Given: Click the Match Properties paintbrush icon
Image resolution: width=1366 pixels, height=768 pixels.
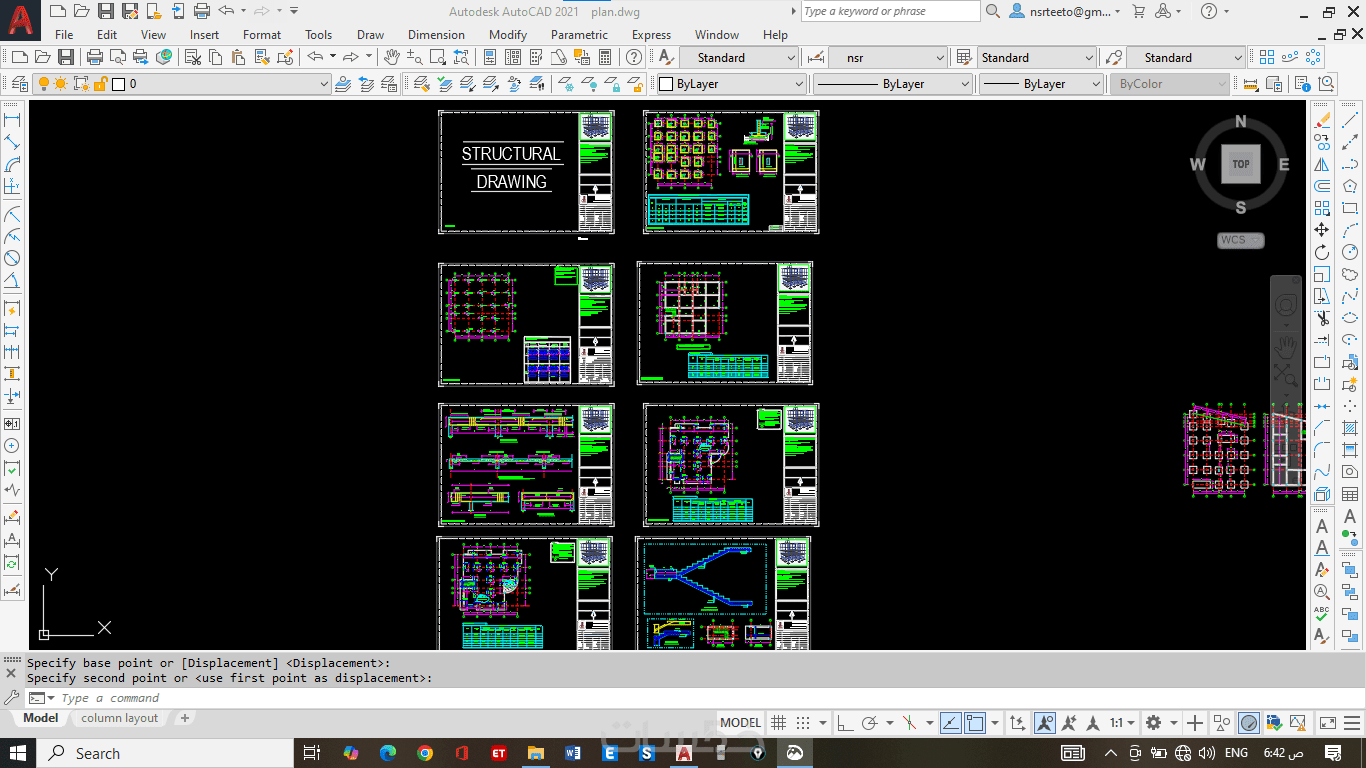Looking at the screenshot, I should (x=262, y=57).
